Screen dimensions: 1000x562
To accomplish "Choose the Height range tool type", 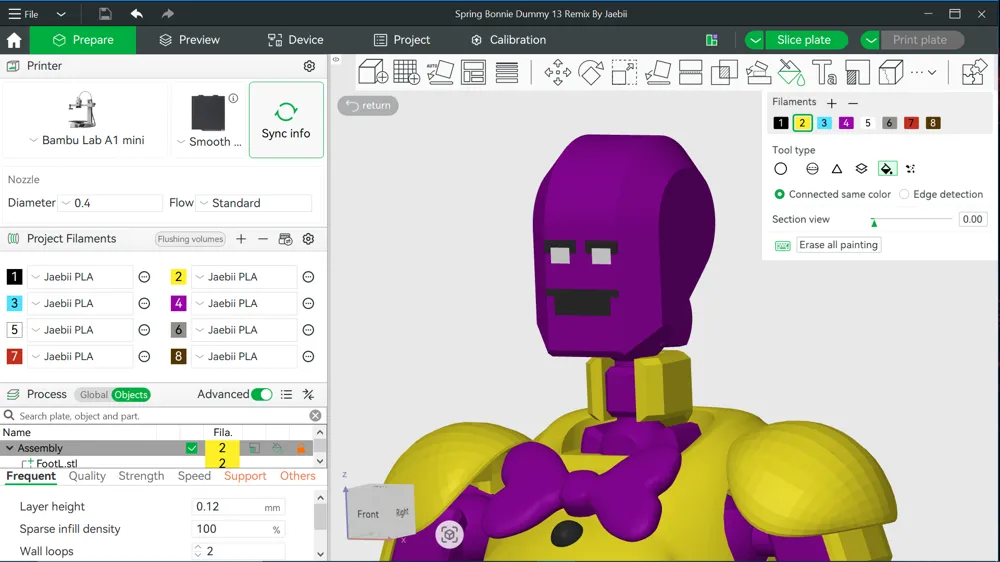I will click(x=862, y=169).
